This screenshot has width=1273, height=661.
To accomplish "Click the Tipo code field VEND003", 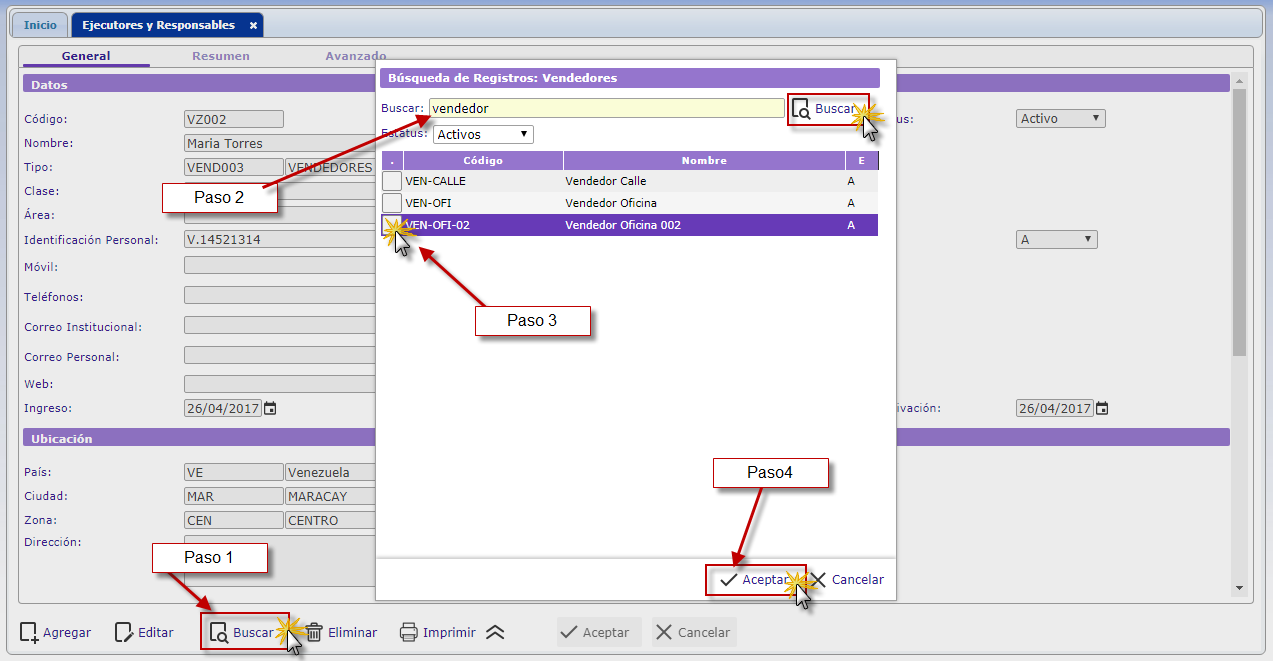I will click(x=234, y=167).
